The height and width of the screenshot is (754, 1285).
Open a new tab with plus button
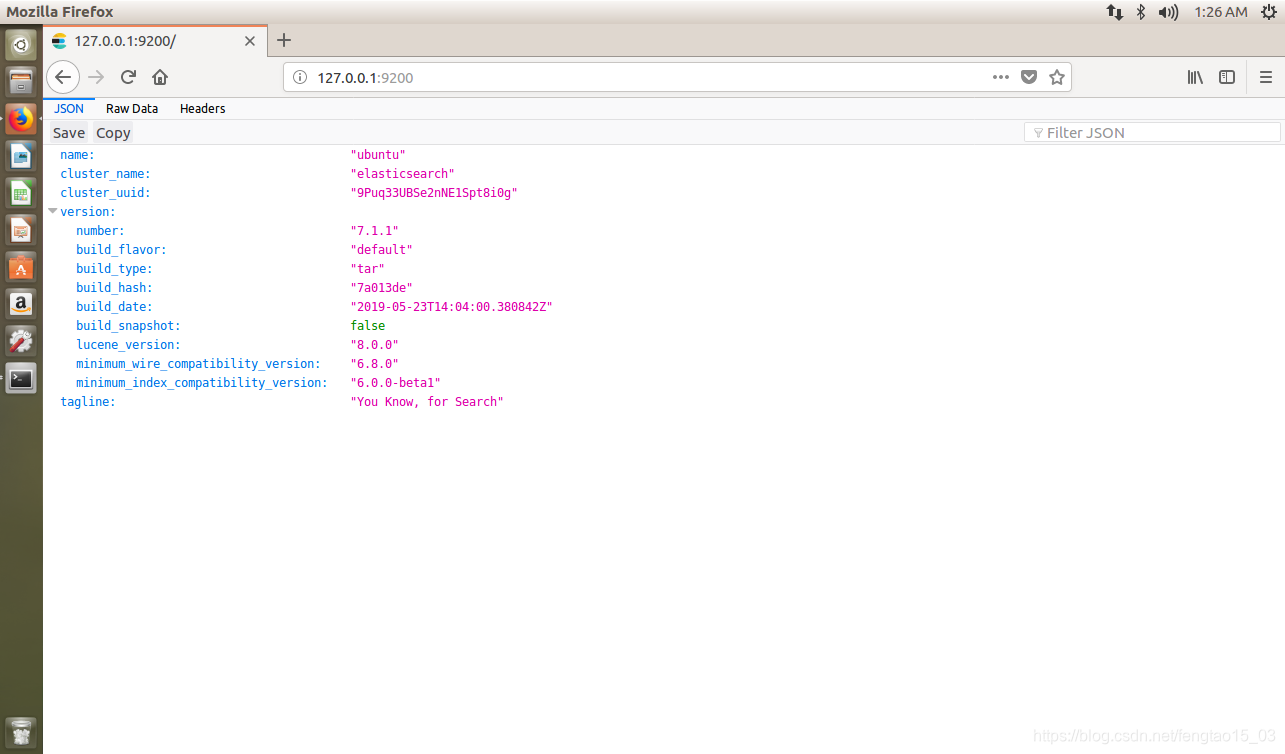coord(284,40)
